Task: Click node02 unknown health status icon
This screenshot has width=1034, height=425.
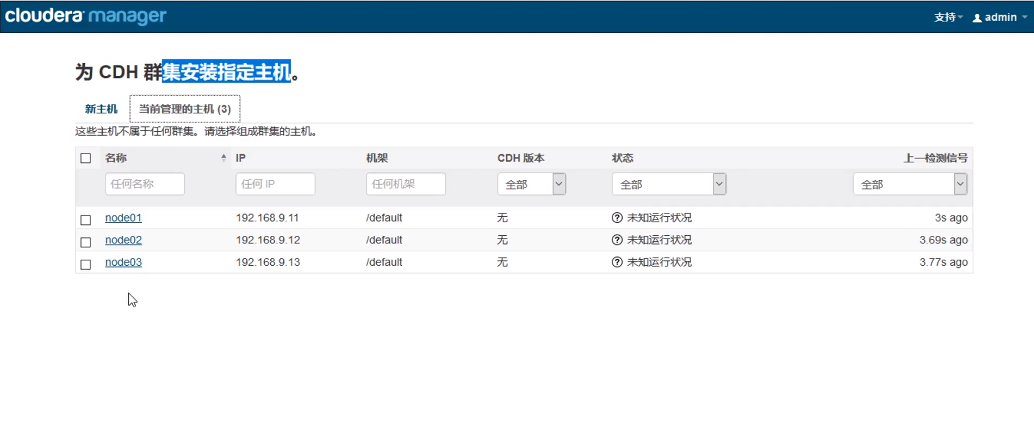Action: (617, 240)
